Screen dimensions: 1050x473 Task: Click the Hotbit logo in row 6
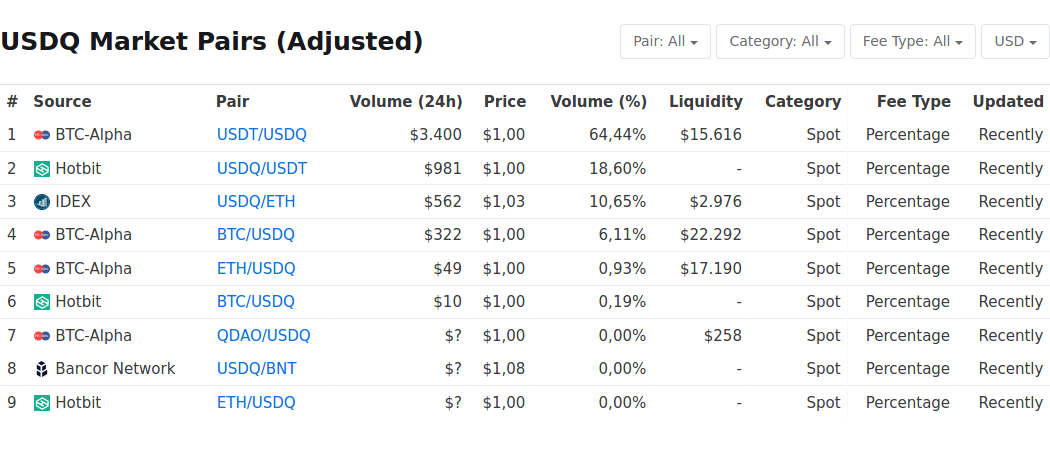[x=42, y=302]
